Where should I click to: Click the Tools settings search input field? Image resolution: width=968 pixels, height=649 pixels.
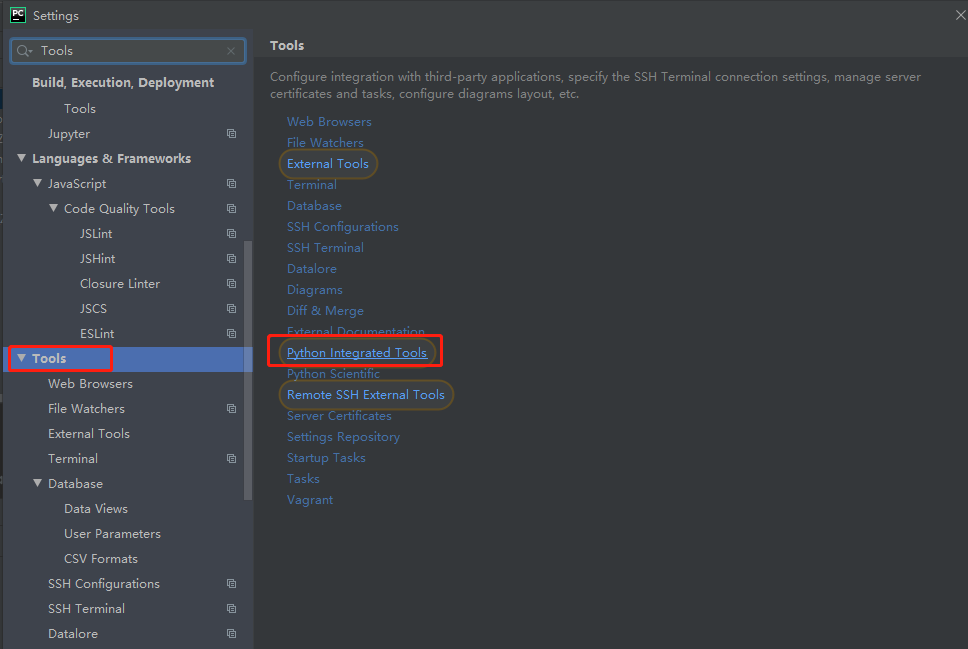(128, 51)
